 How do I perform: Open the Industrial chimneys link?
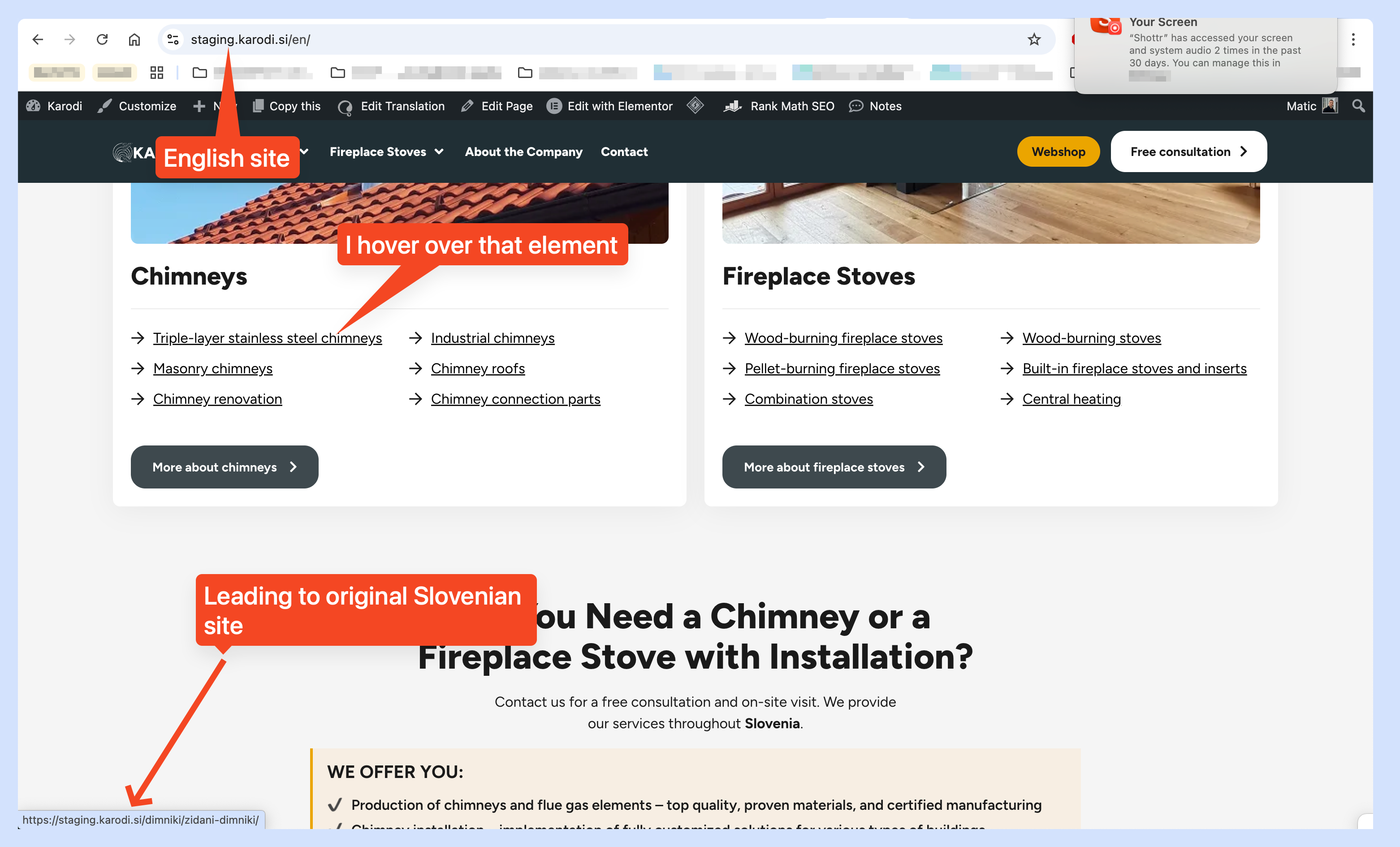click(493, 338)
